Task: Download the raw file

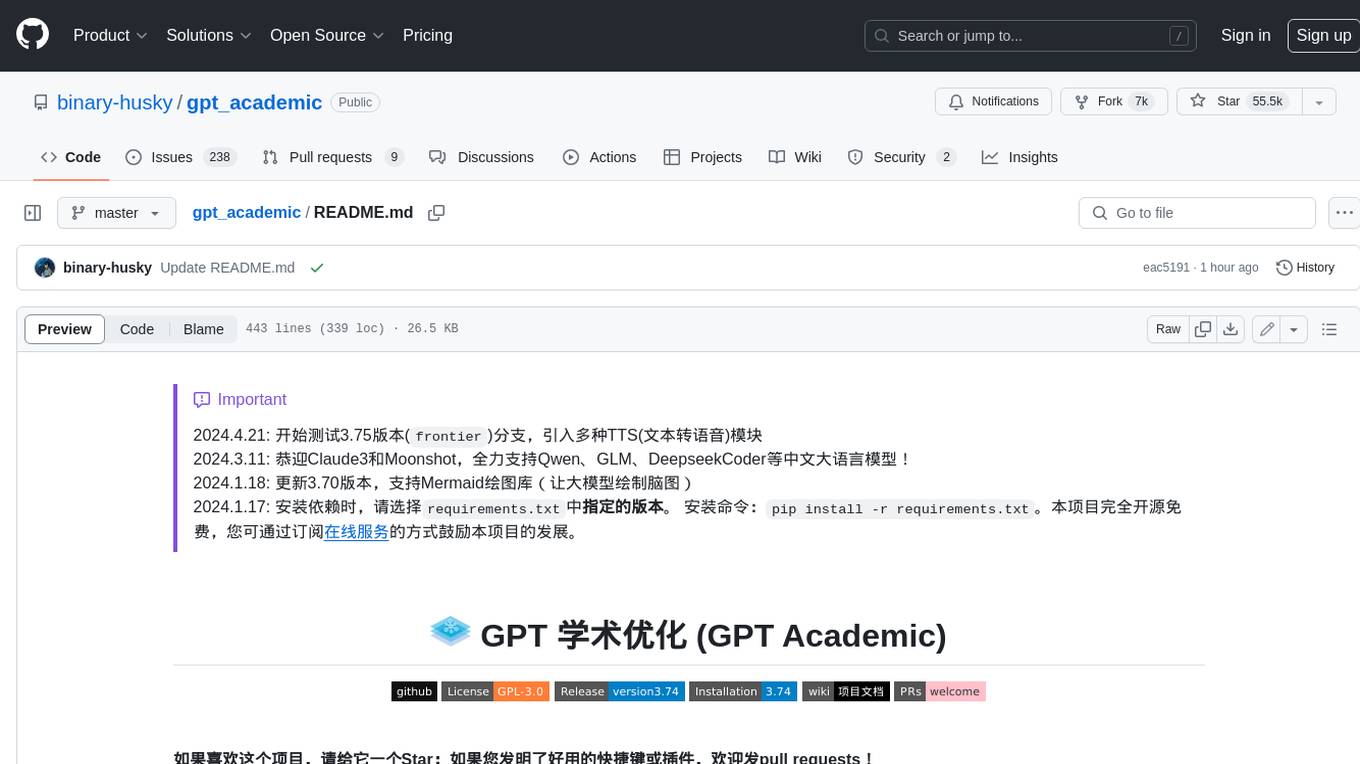Action: click(1231, 329)
